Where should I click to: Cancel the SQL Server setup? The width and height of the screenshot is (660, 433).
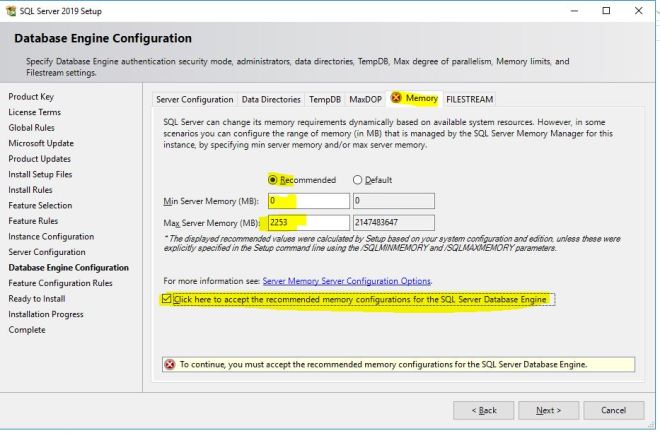tap(612, 410)
